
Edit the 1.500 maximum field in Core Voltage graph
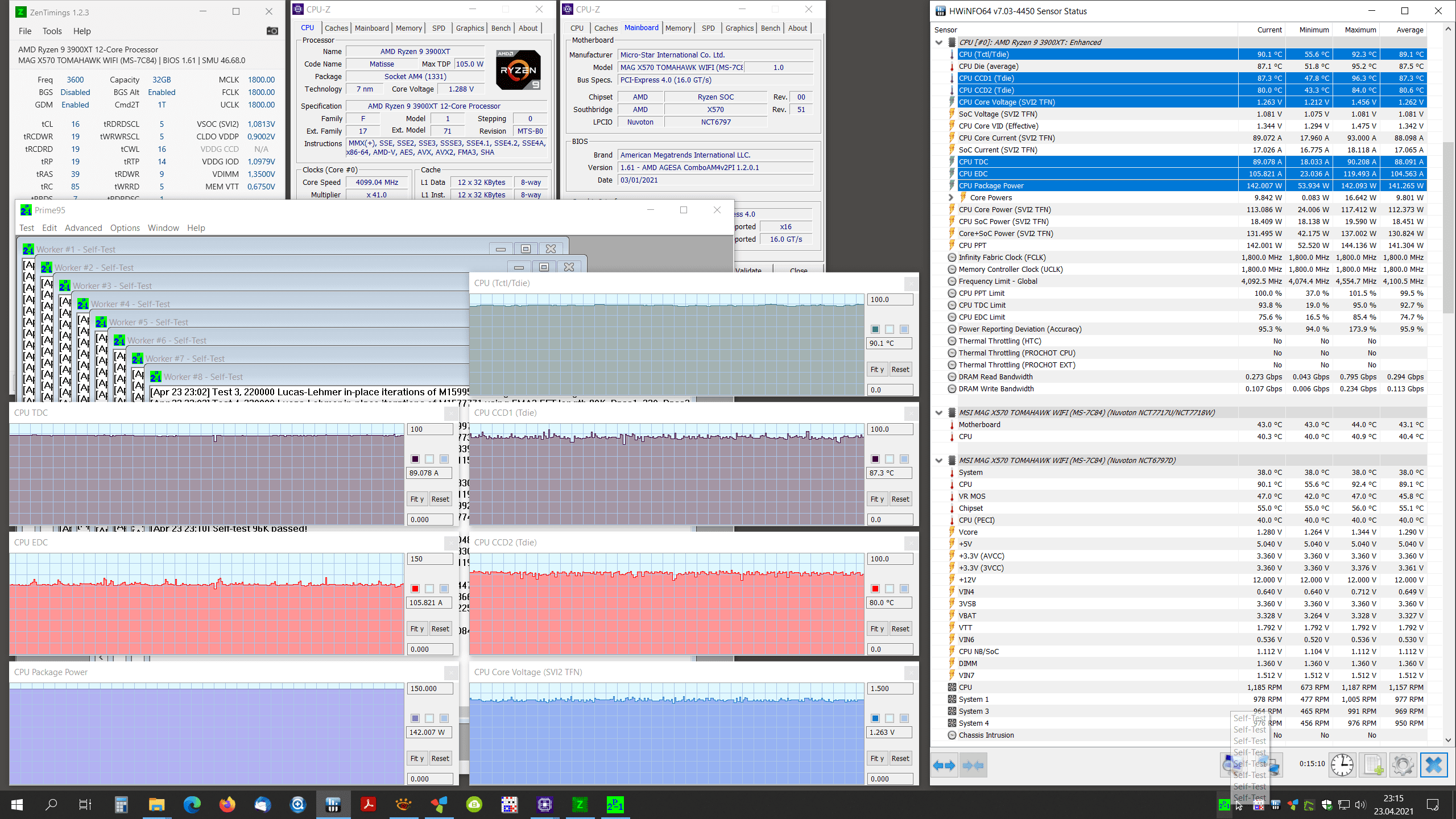coord(890,688)
